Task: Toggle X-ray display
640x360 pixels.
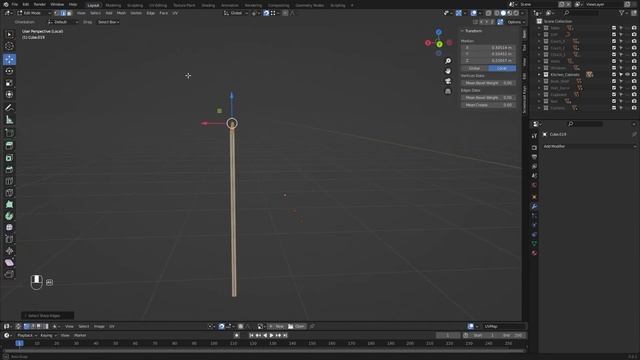Action: click(x=489, y=13)
